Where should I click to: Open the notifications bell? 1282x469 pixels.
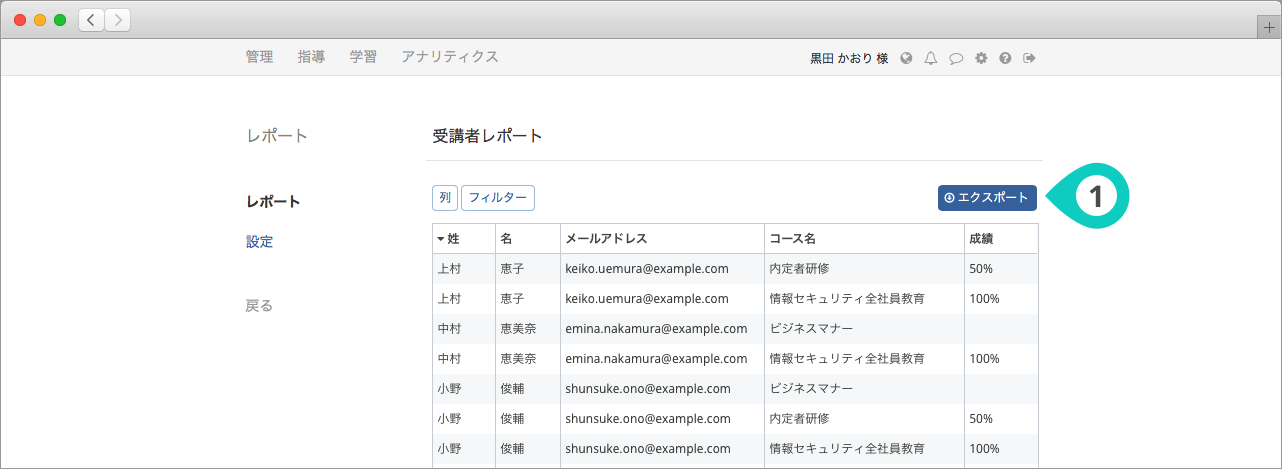931,58
